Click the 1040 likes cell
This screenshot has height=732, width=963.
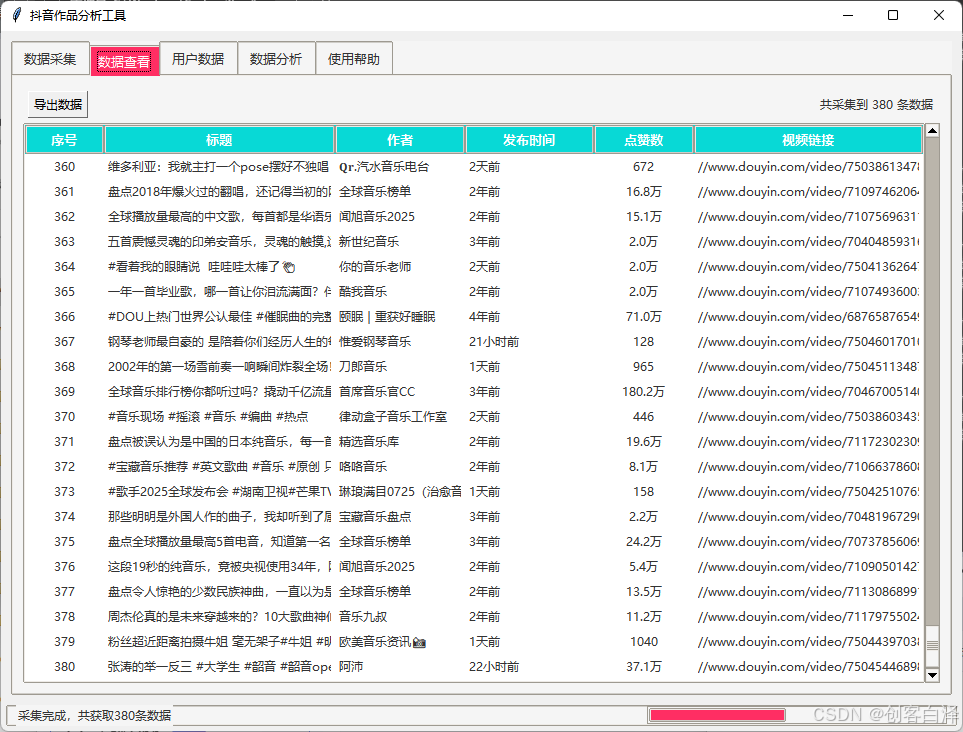(644, 642)
